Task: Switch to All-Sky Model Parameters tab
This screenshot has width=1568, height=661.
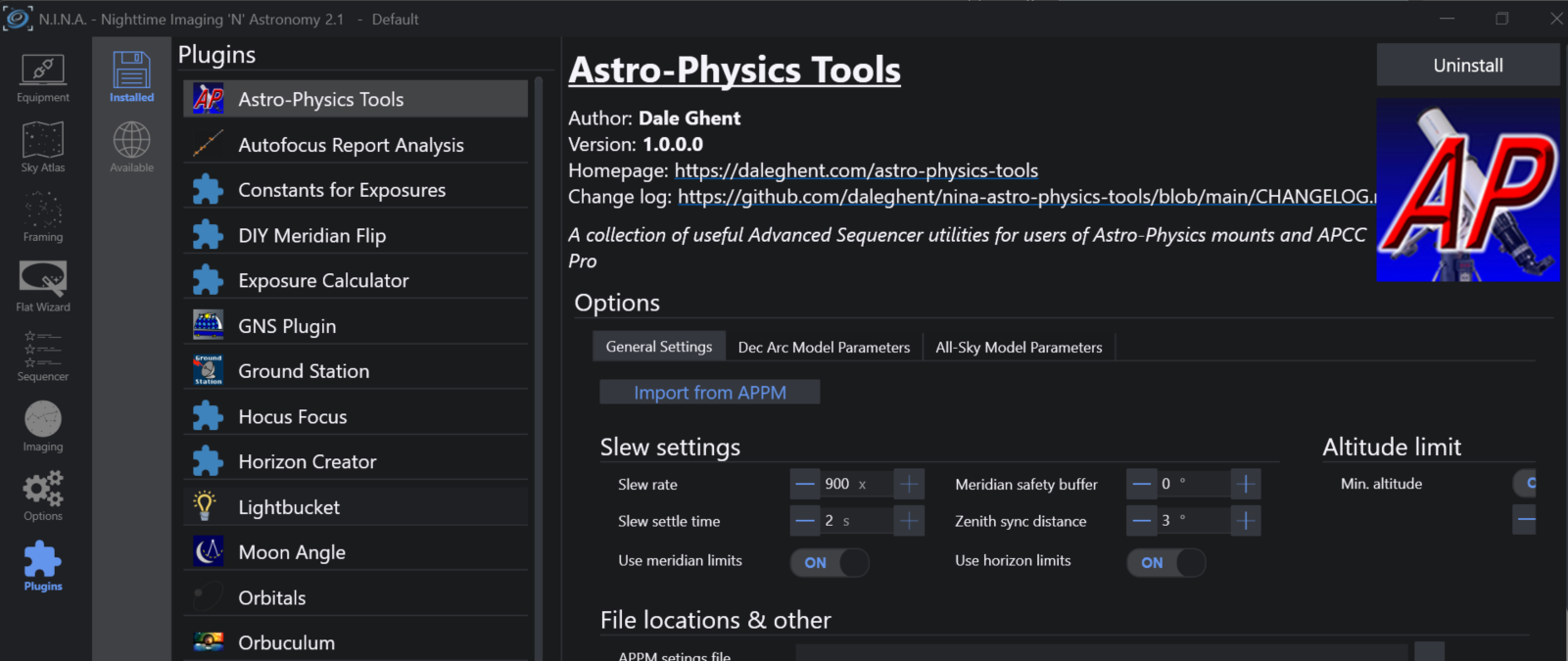Action: click(1019, 347)
